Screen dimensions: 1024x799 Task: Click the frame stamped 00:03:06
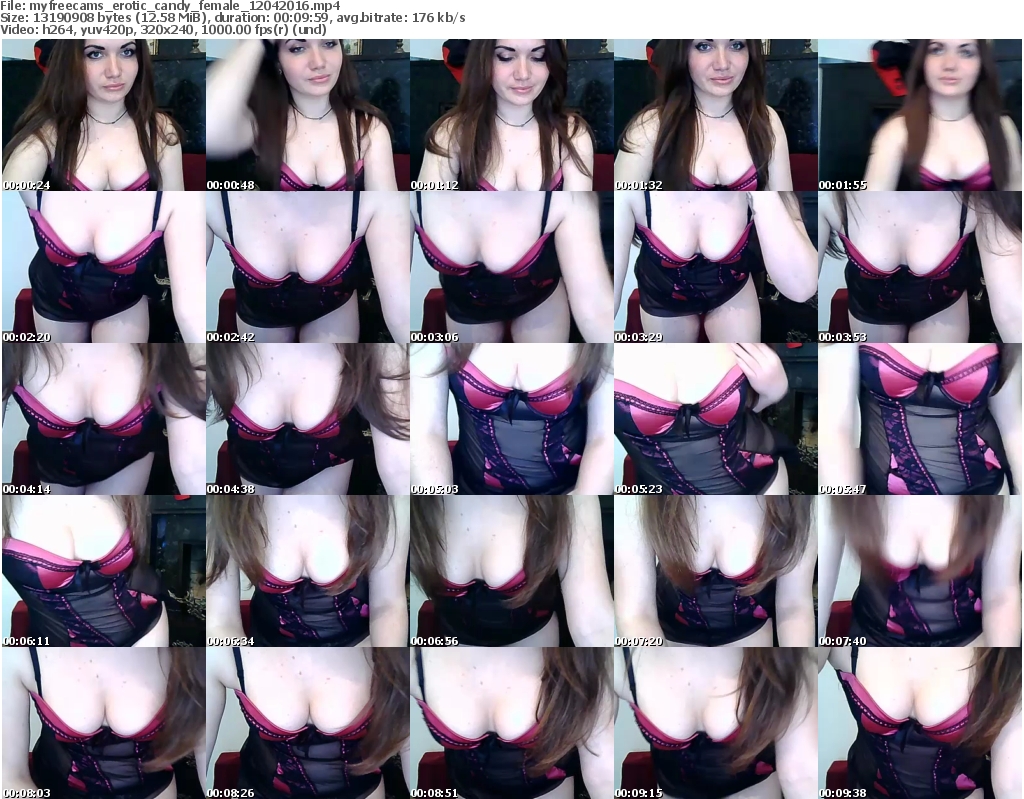[511, 267]
